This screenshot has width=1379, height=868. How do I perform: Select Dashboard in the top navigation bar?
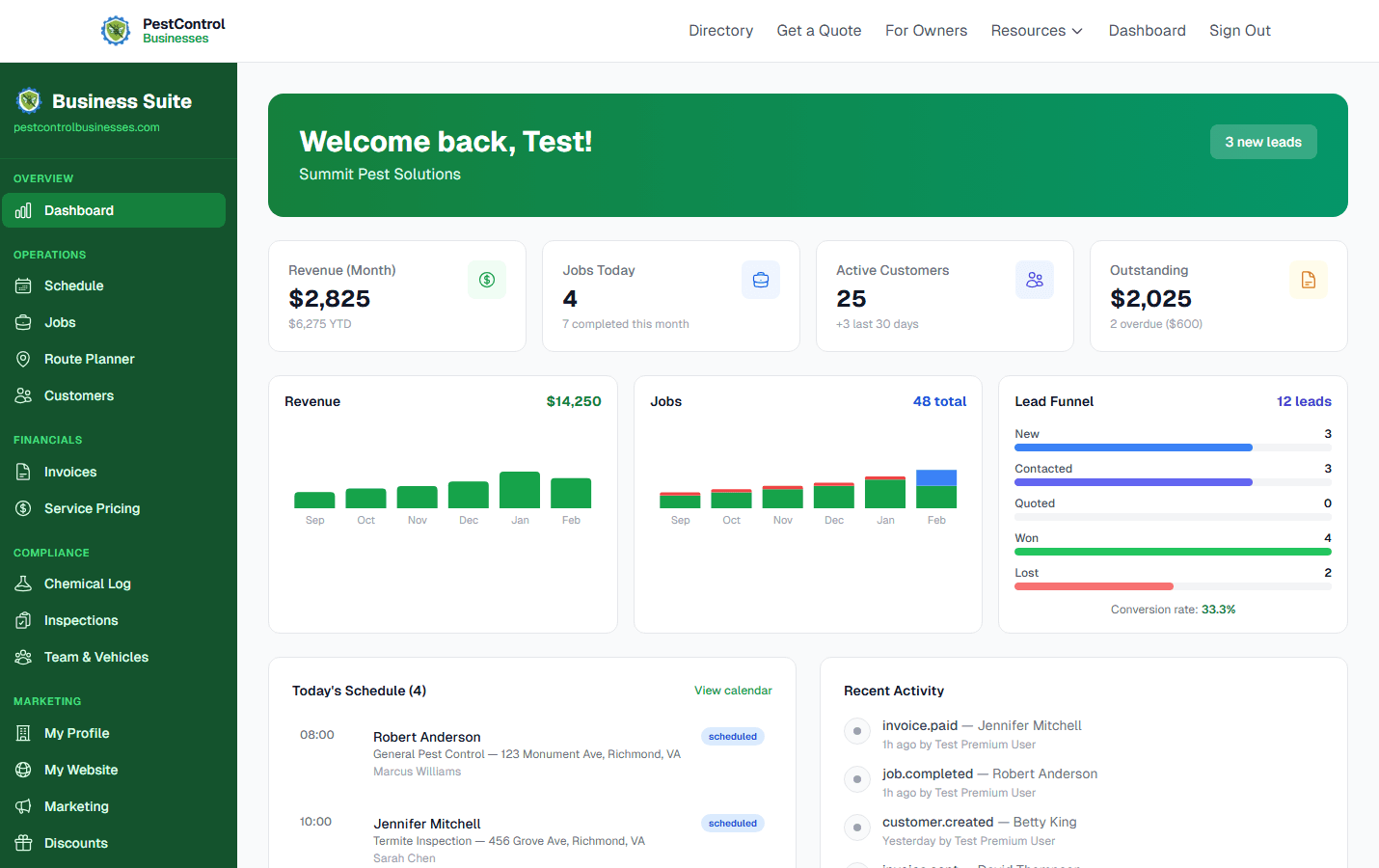click(1147, 30)
